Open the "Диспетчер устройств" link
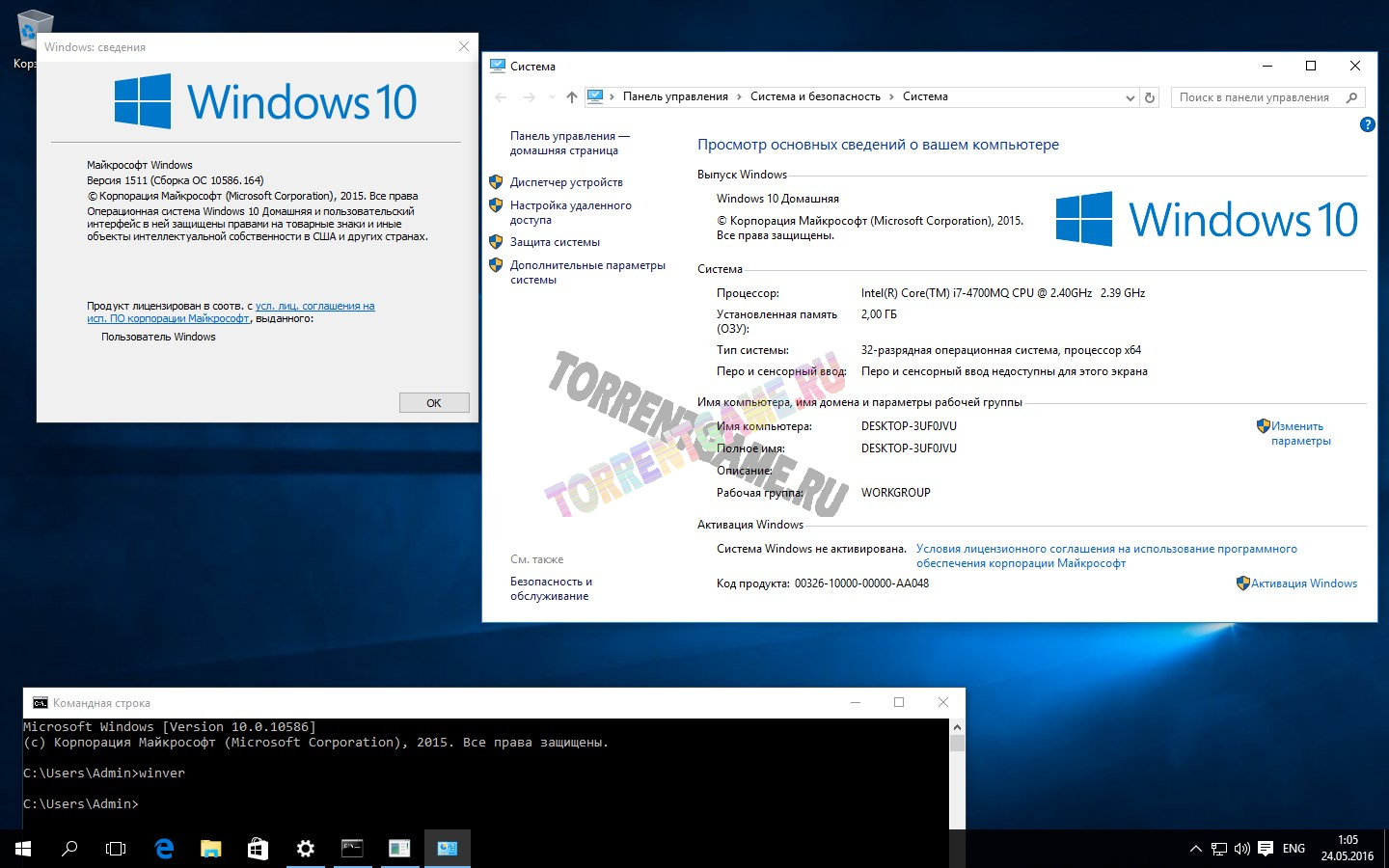The image size is (1389, 868). click(566, 182)
